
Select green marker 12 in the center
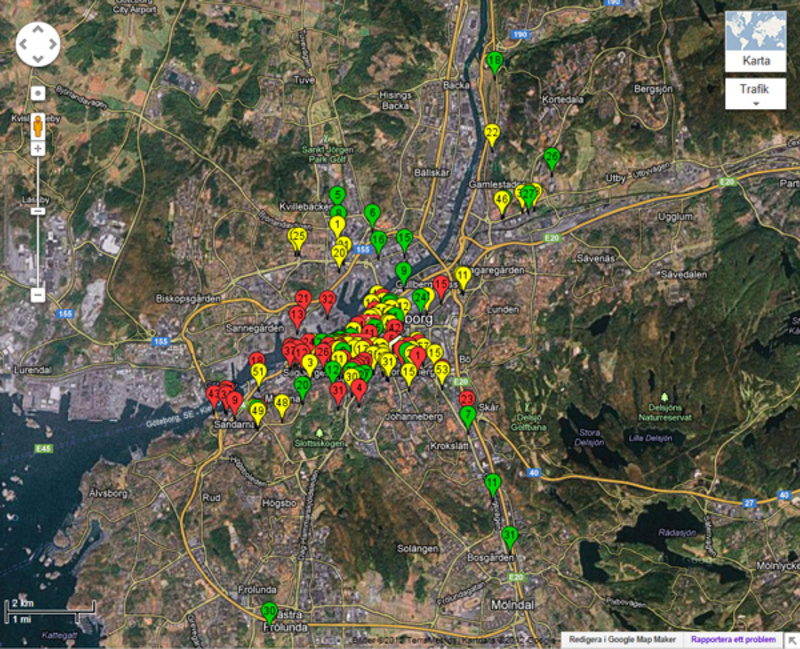tap(333, 370)
